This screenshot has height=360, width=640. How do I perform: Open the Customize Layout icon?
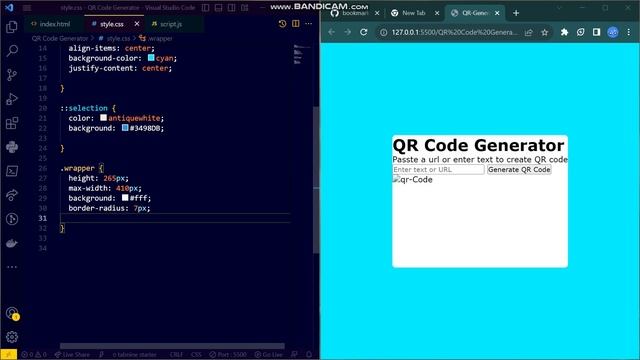coord(244,8)
